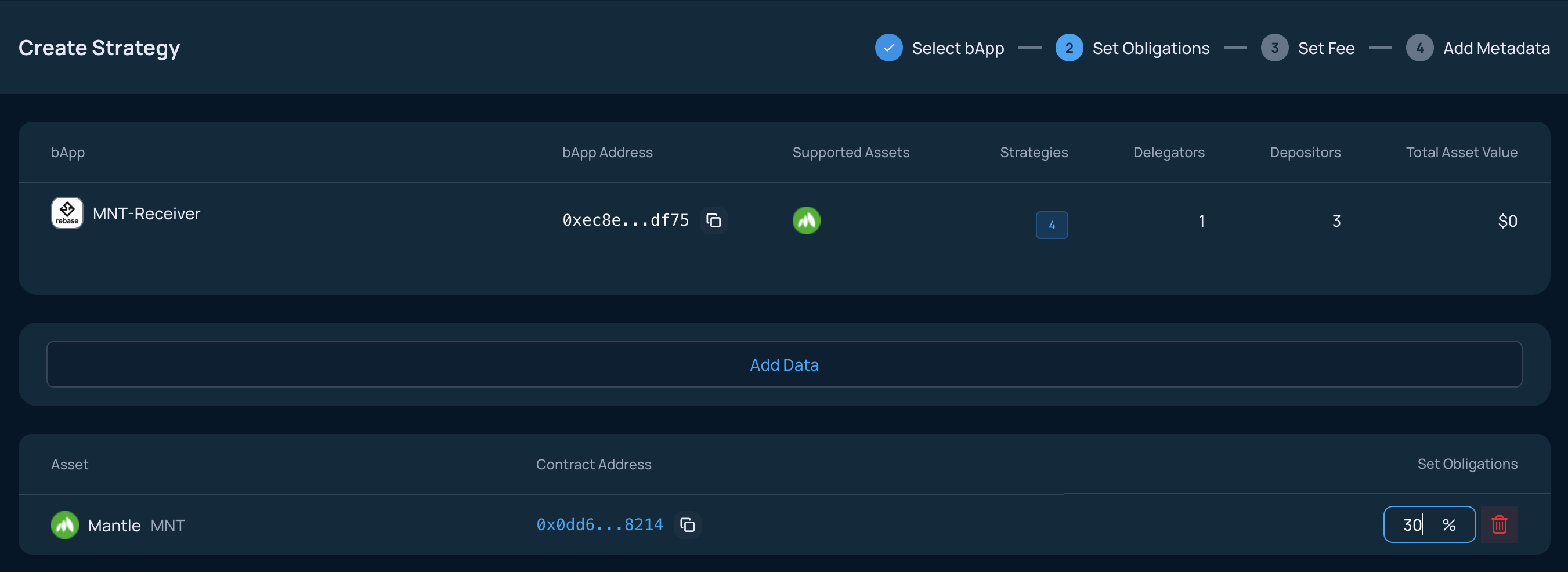Image resolution: width=1568 pixels, height=572 pixels.
Task: Click the bApp address text 0xec8e...df75
Action: 625,220
